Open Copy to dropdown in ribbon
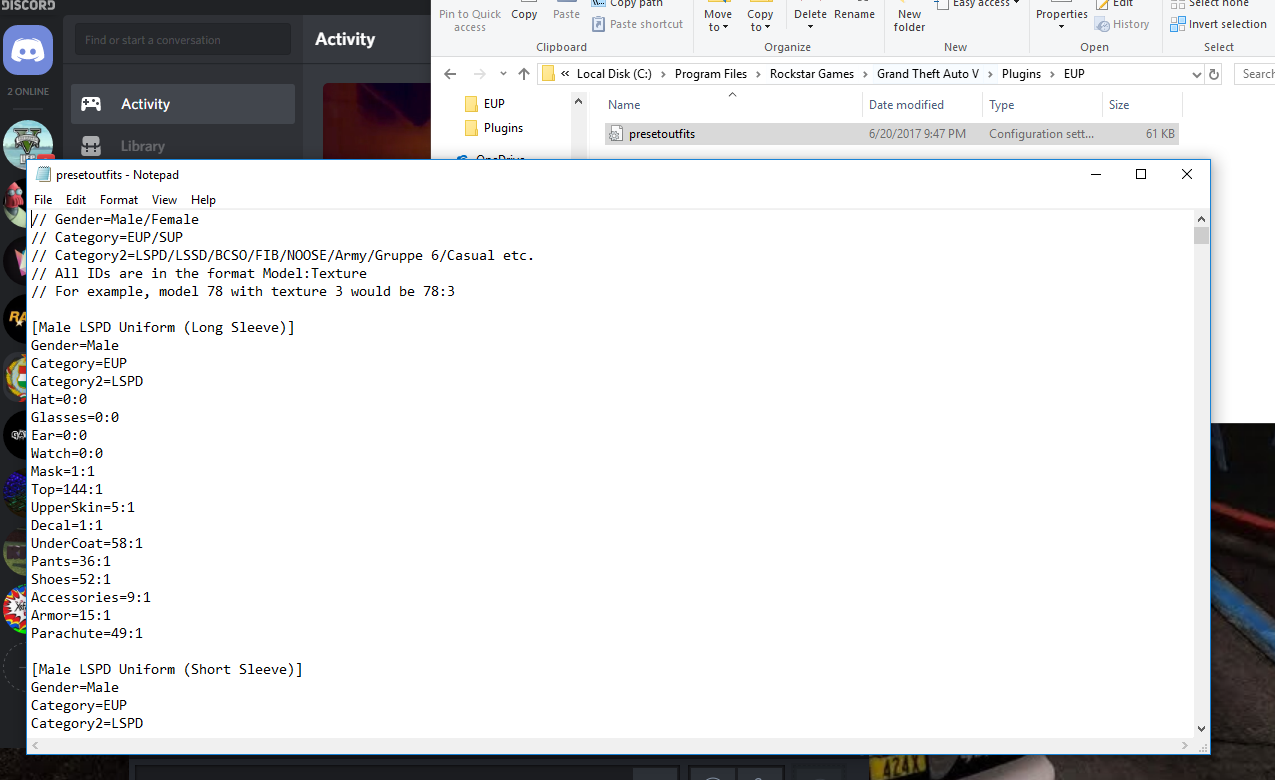 [x=760, y=20]
